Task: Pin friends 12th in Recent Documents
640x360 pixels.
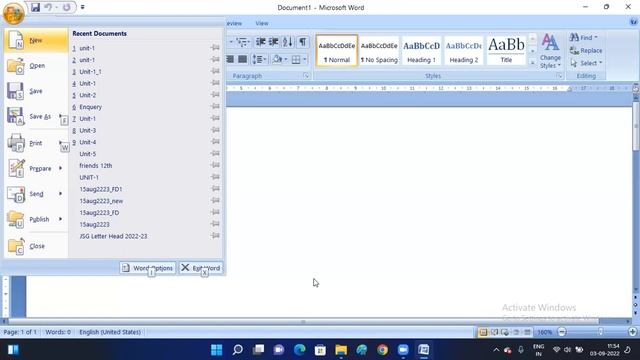Action: [x=215, y=165]
